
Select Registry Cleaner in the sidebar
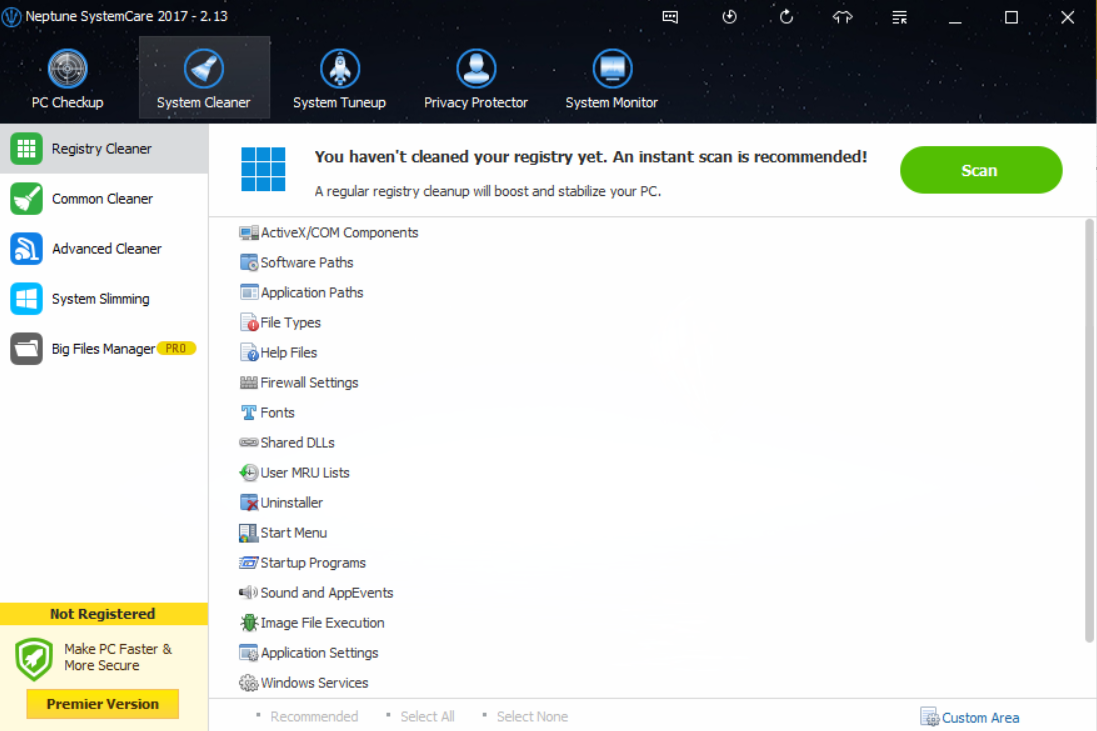pyautogui.click(x=104, y=149)
